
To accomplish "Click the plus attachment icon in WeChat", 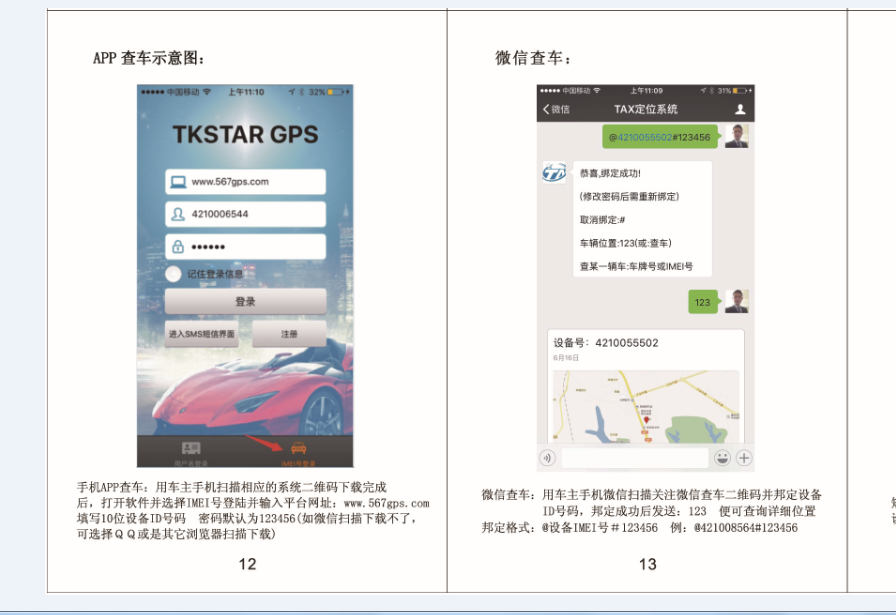I will pyautogui.click(x=743, y=458).
